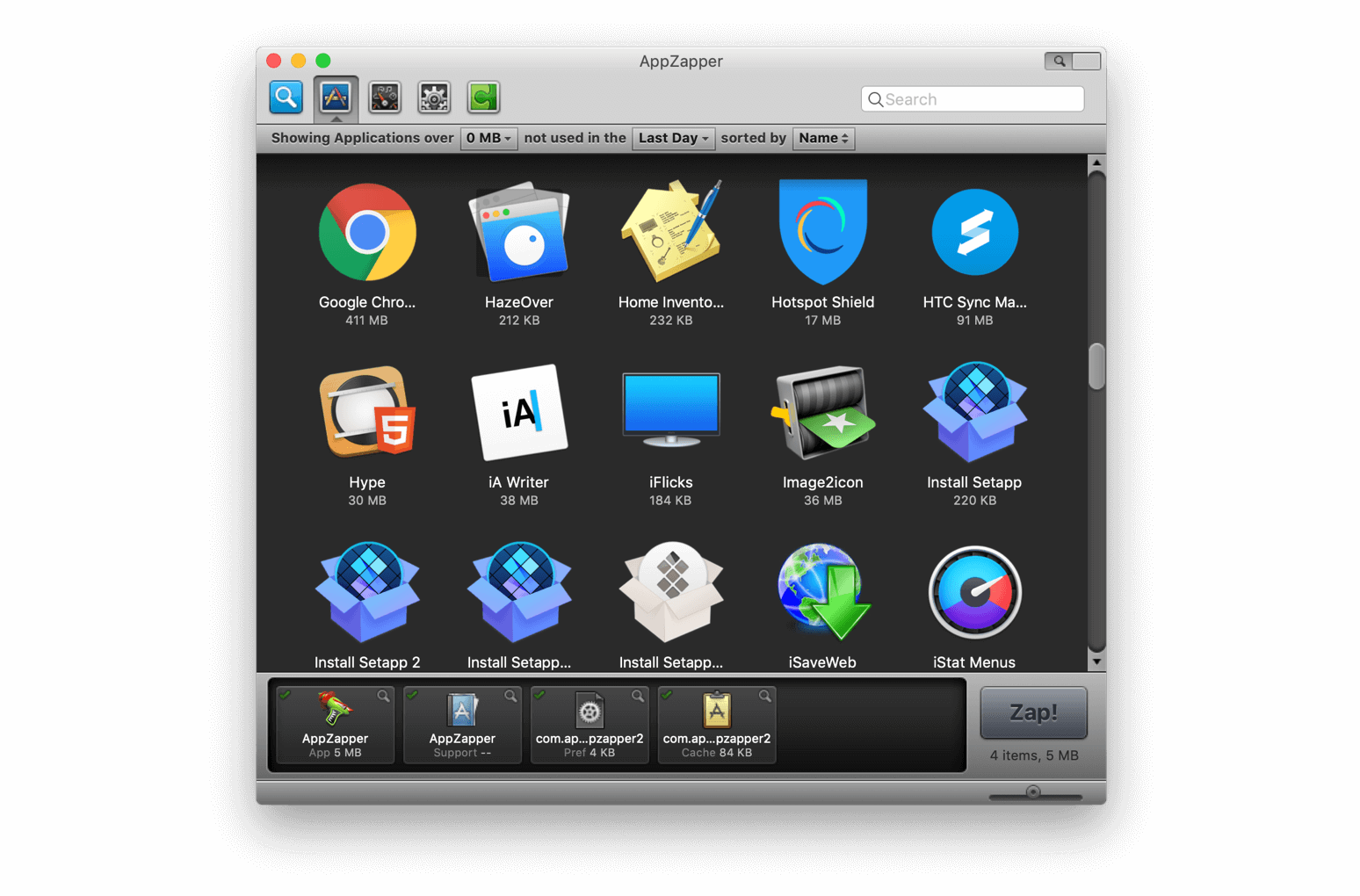Pick the Install Setapp 2 icon
This screenshot has height=896, width=1360.
pyautogui.click(x=367, y=592)
